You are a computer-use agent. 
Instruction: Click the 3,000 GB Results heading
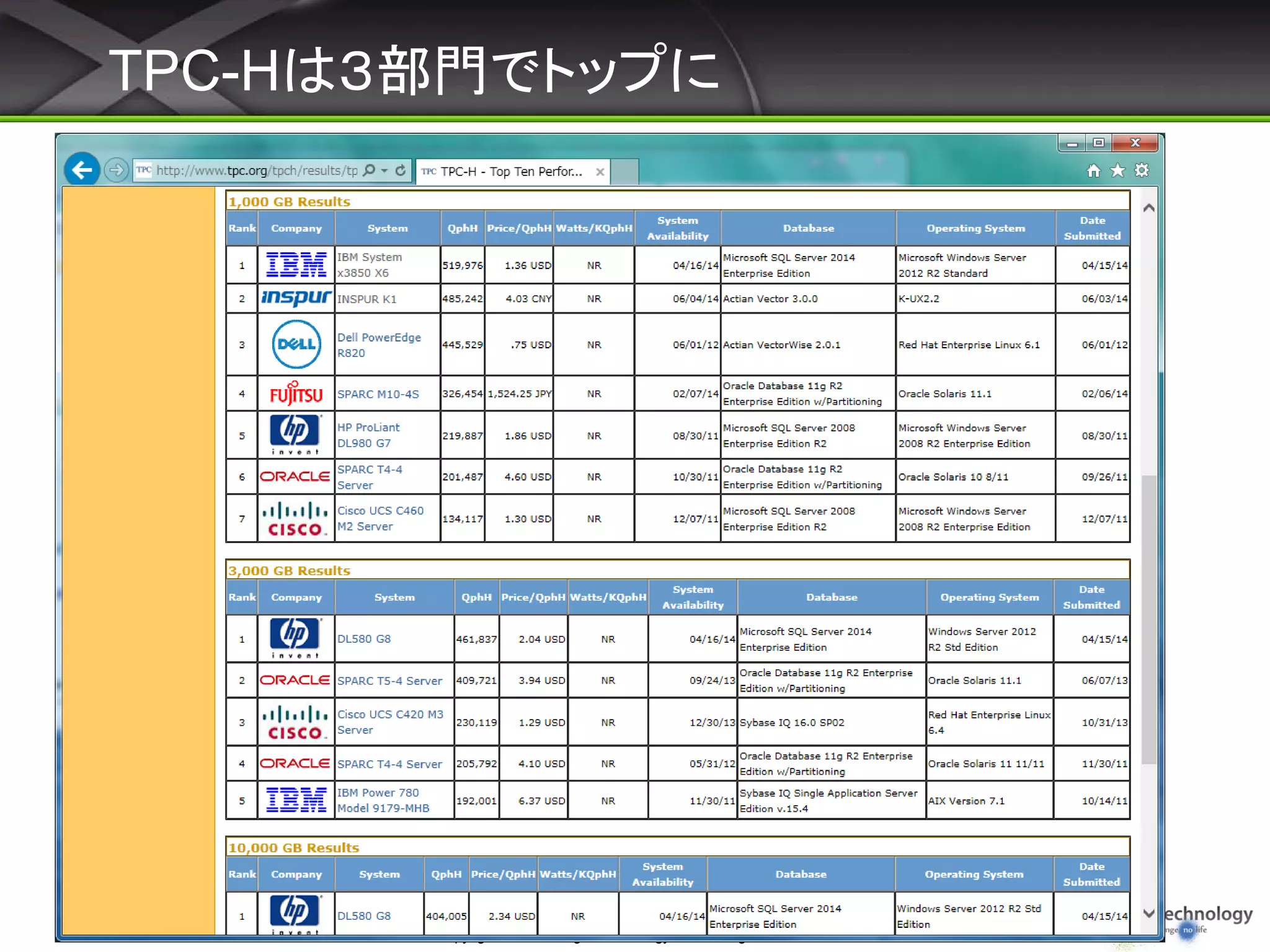289,570
